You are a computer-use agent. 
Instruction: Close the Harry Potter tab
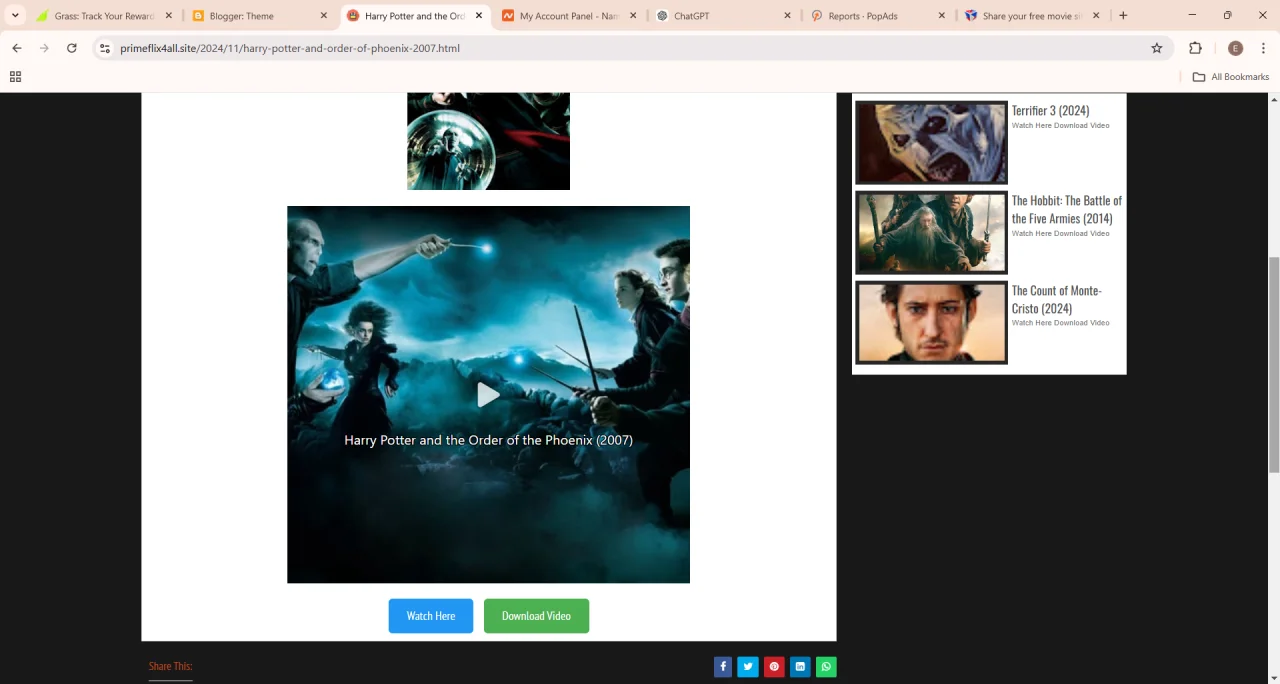click(479, 16)
